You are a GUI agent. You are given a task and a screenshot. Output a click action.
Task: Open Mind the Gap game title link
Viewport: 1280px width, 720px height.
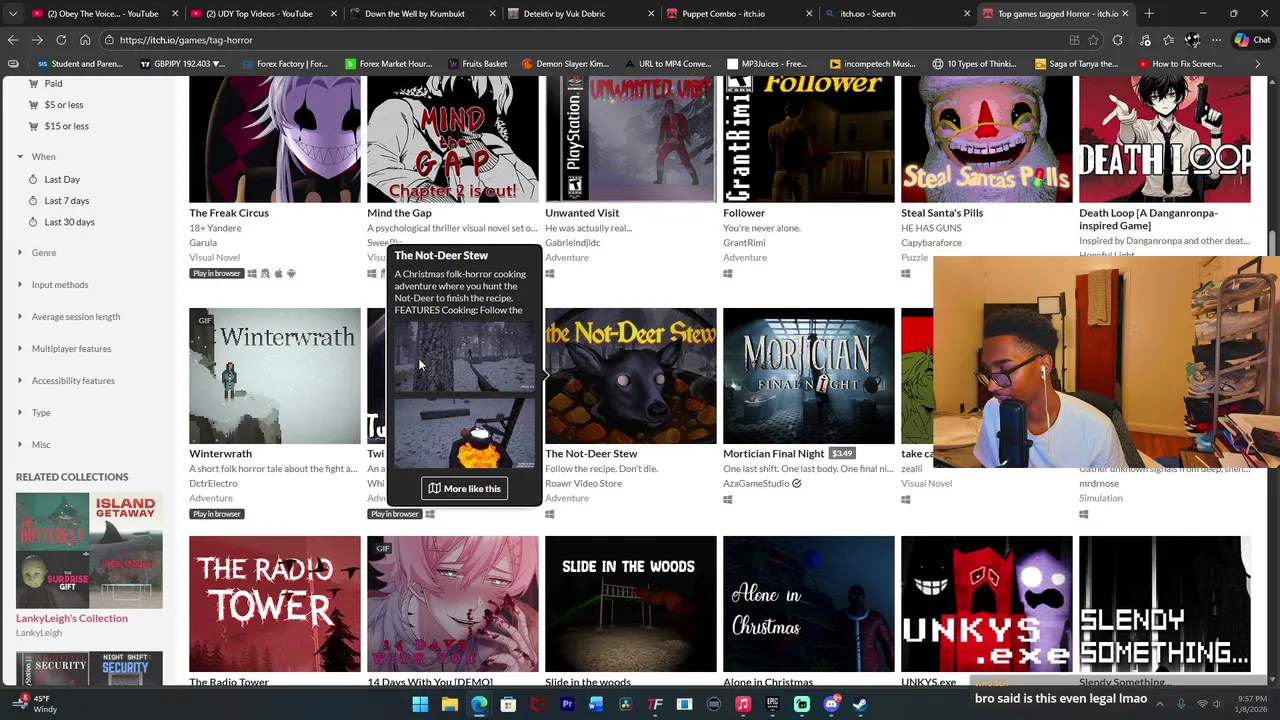(399, 213)
